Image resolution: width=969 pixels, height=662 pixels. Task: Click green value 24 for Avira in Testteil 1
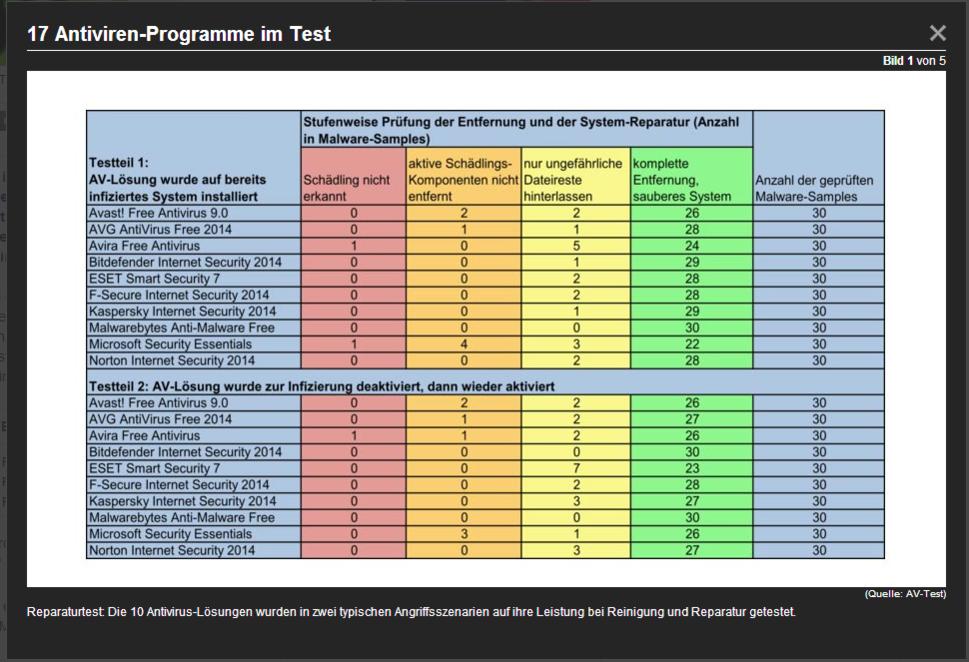tap(692, 246)
